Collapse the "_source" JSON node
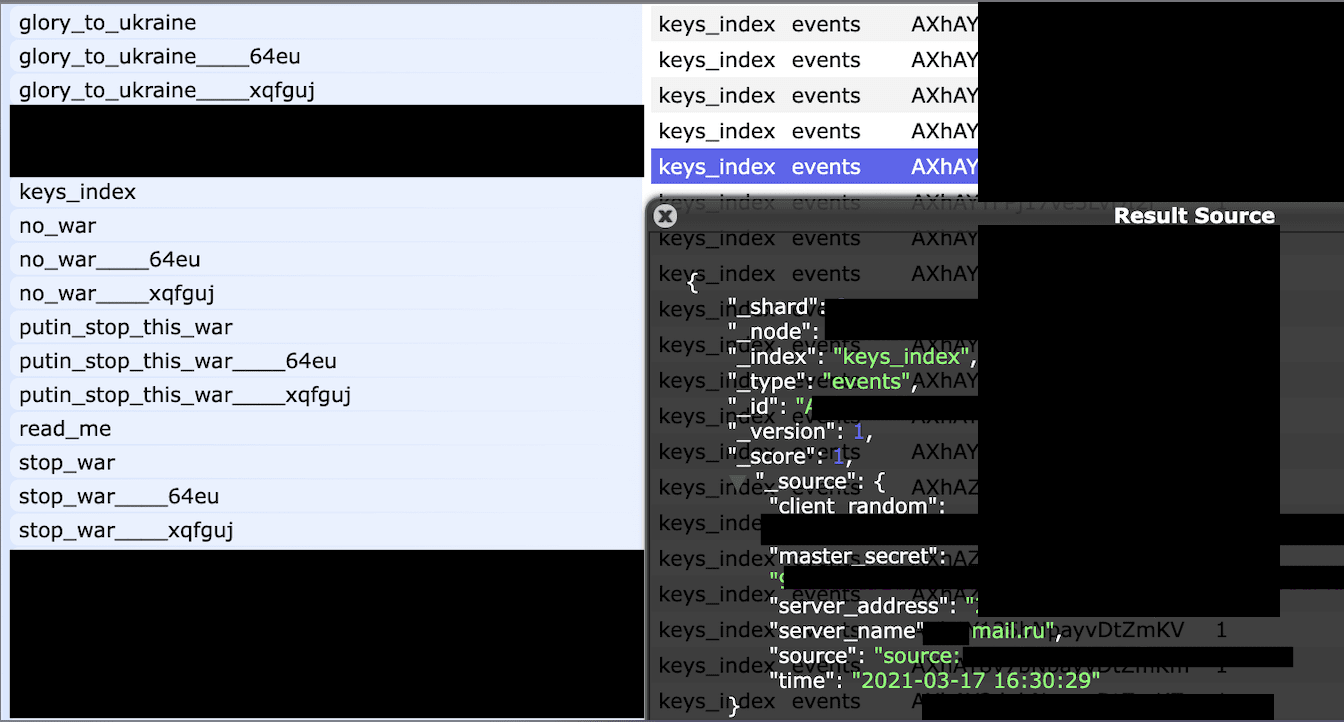The image size is (1344, 722). [738, 482]
